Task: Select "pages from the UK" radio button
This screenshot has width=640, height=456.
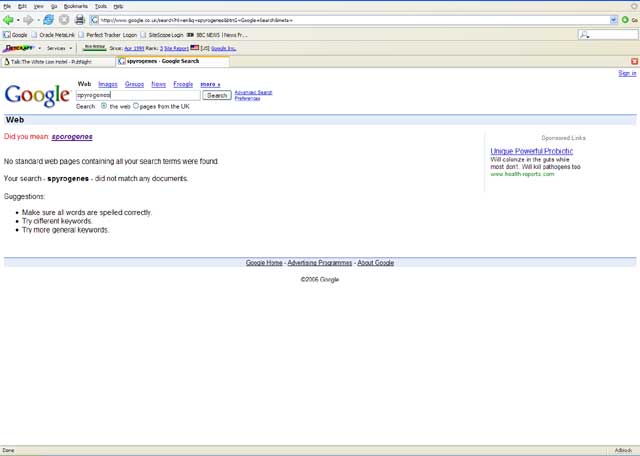Action: tap(136, 106)
